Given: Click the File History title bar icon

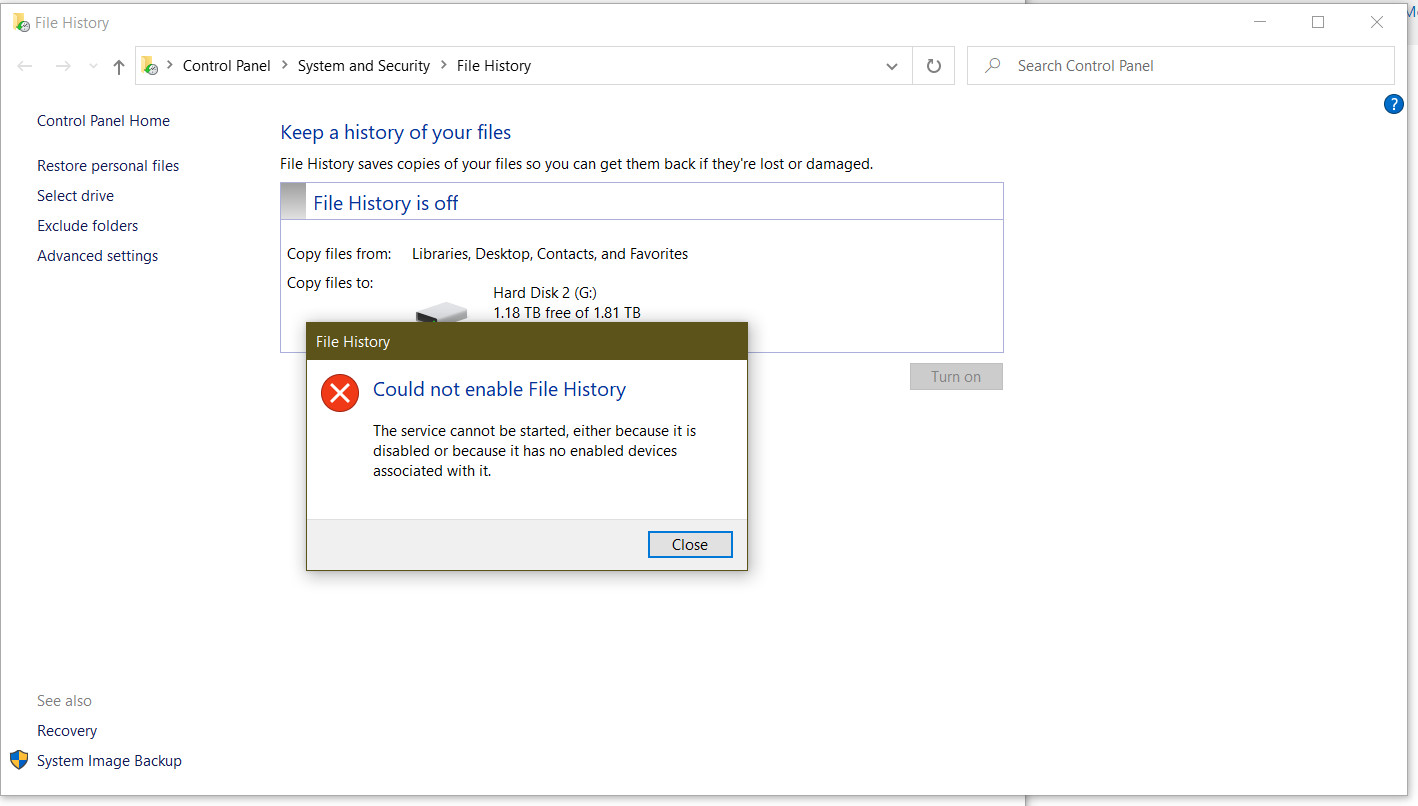Looking at the screenshot, I should [21, 22].
